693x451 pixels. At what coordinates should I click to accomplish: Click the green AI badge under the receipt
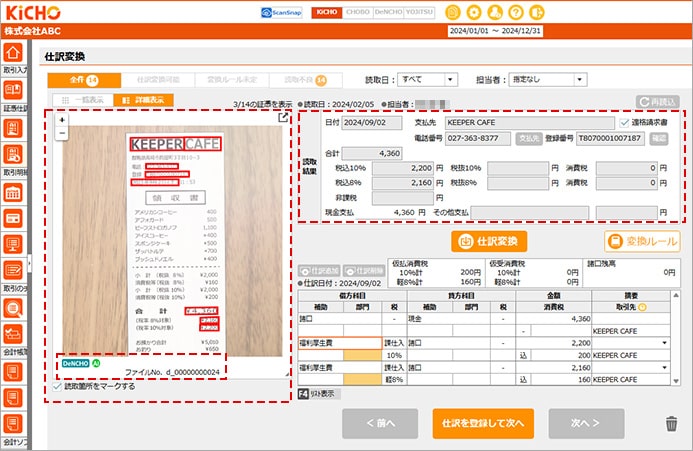coord(96,363)
